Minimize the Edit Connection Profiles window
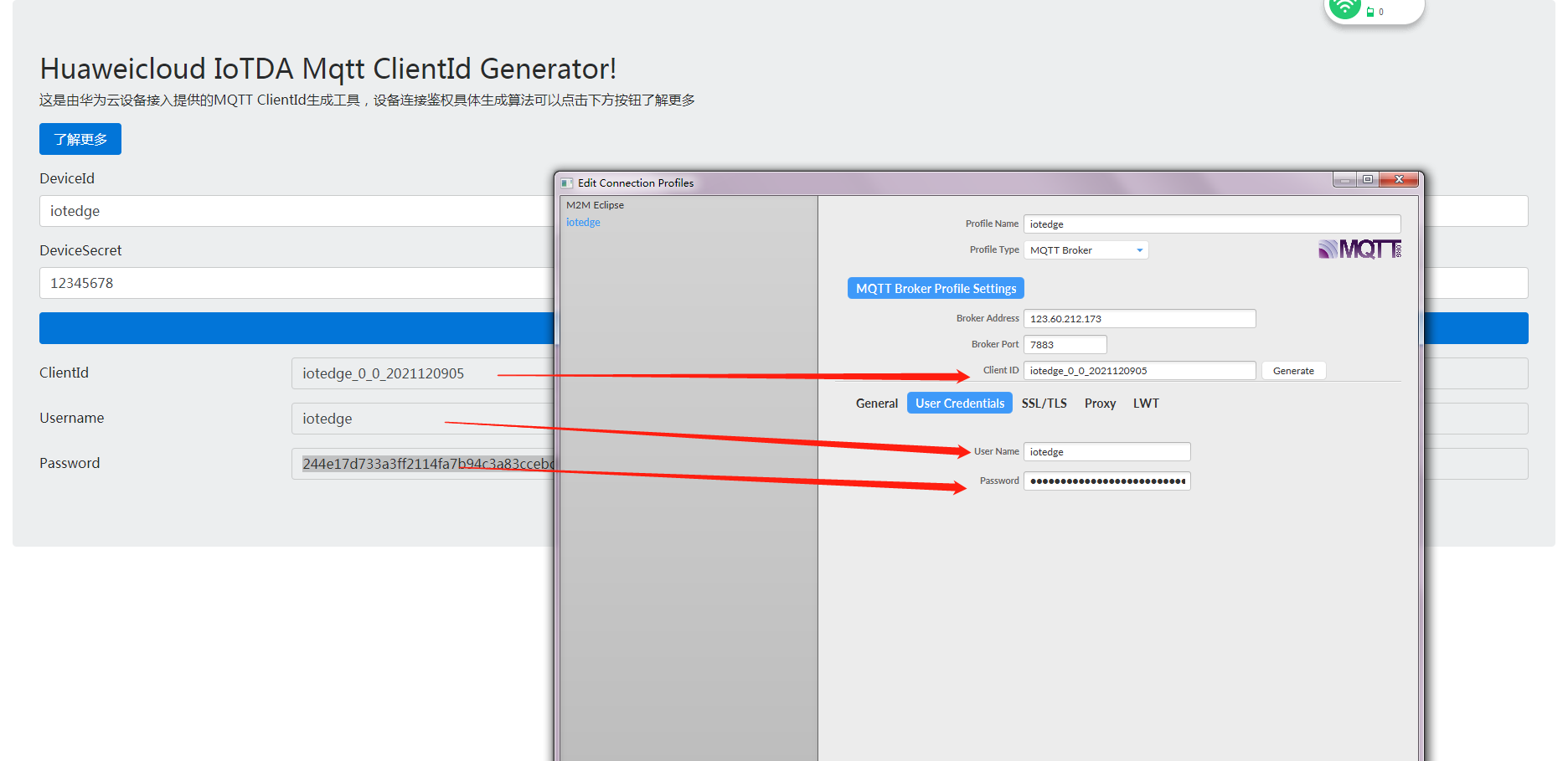This screenshot has width=1568, height=761. [x=1345, y=180]
